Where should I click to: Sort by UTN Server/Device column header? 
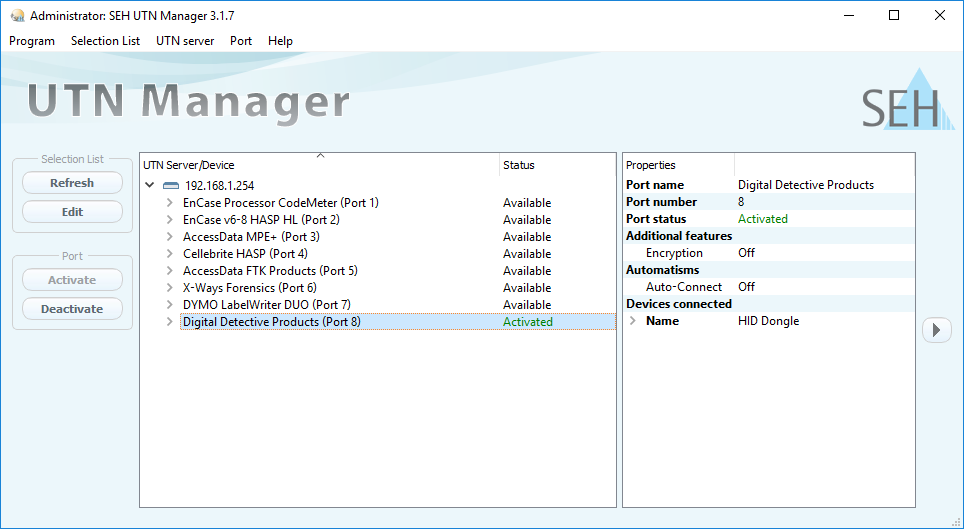point(320,165)
